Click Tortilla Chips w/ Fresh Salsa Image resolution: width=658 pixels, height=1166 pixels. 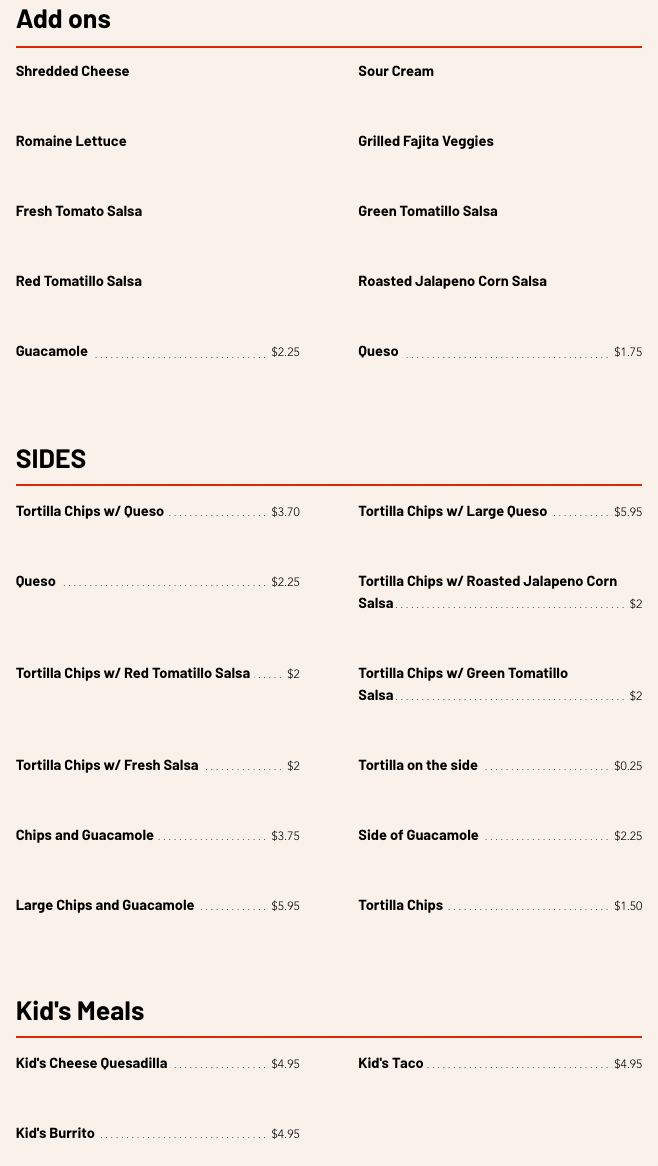point(107,765)
